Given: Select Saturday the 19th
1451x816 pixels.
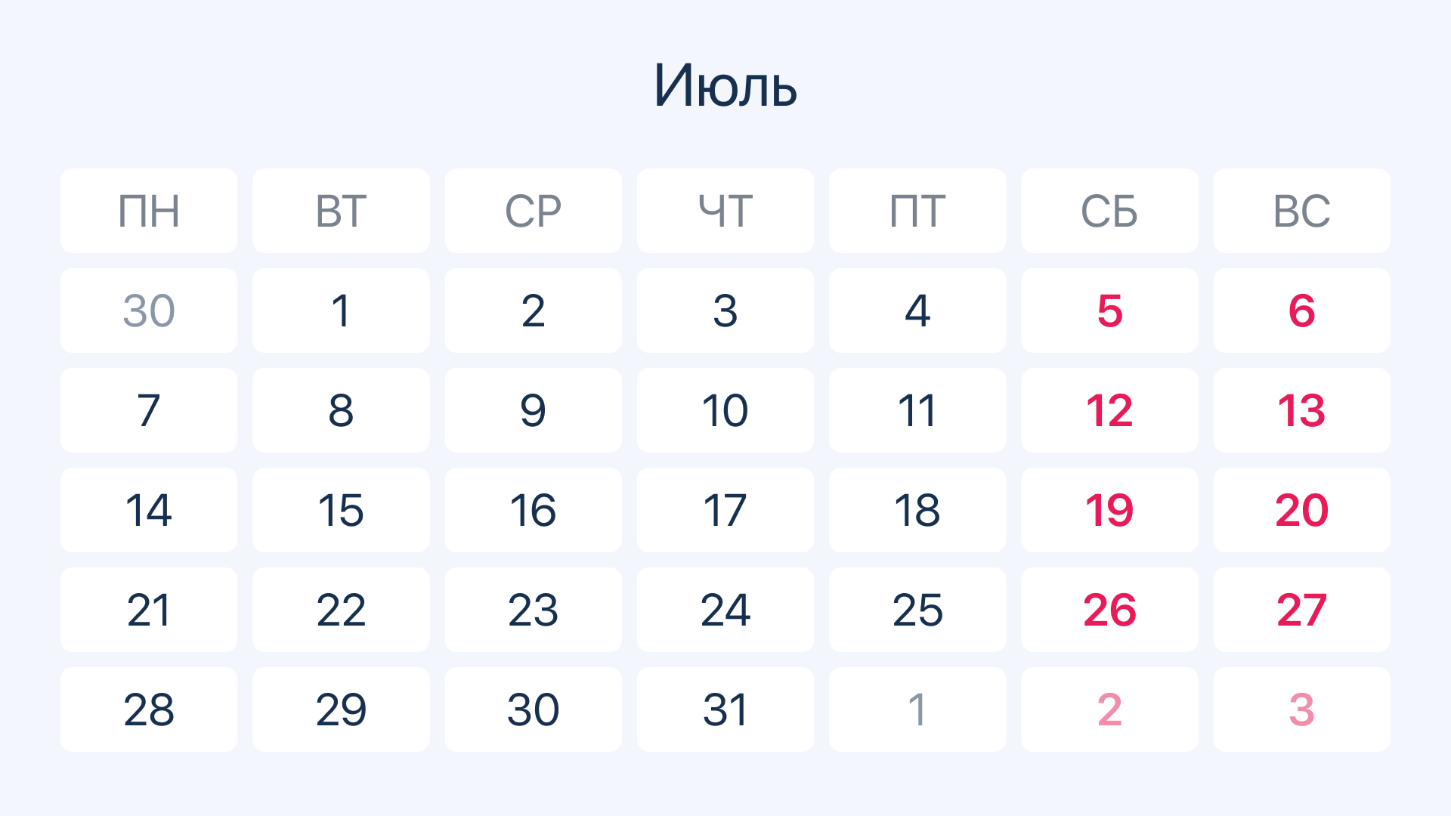Looking at the screenshot, I should coord(1109,510).
